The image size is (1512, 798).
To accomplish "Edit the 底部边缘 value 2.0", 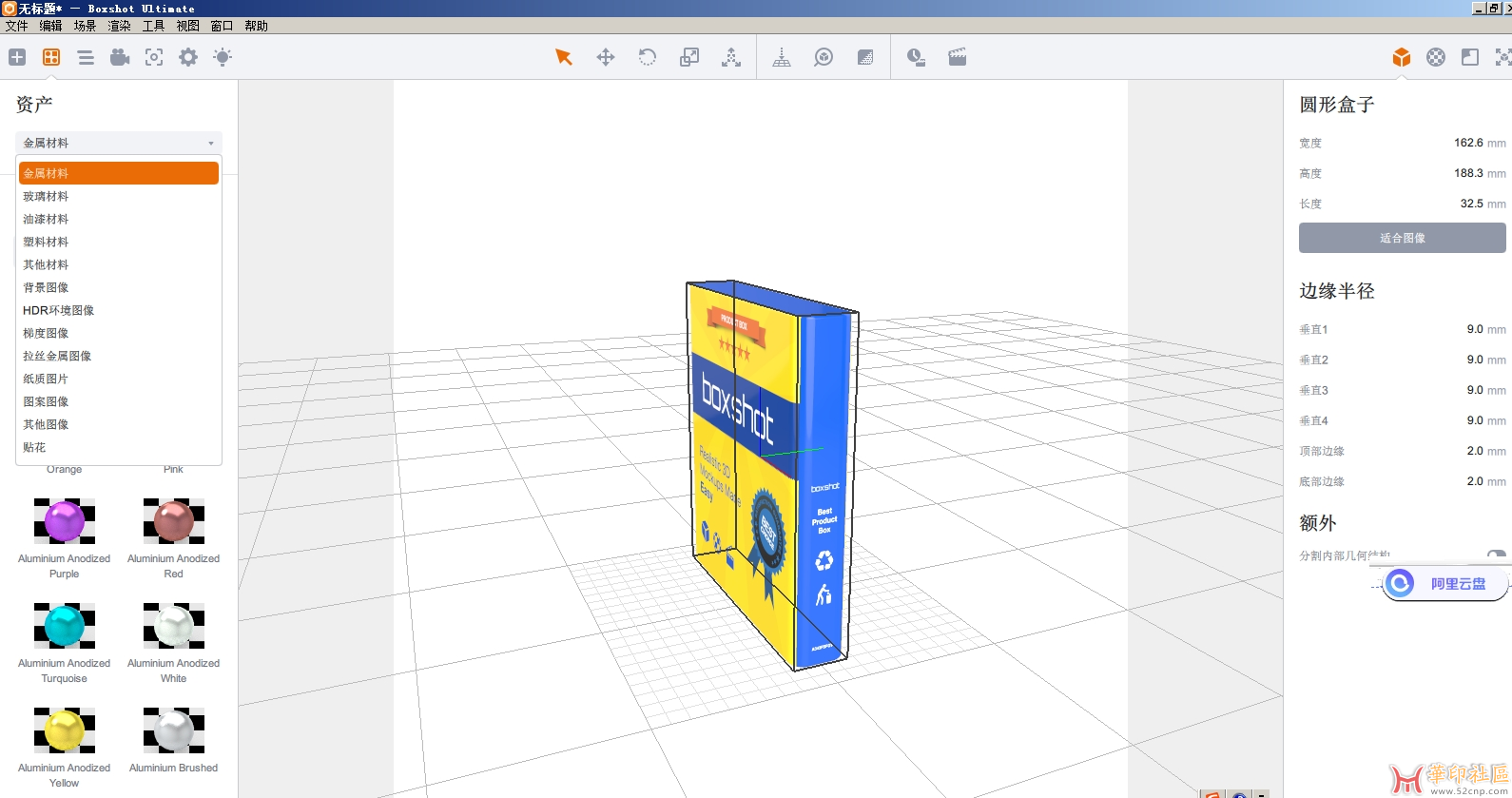I will [1475, 481].
